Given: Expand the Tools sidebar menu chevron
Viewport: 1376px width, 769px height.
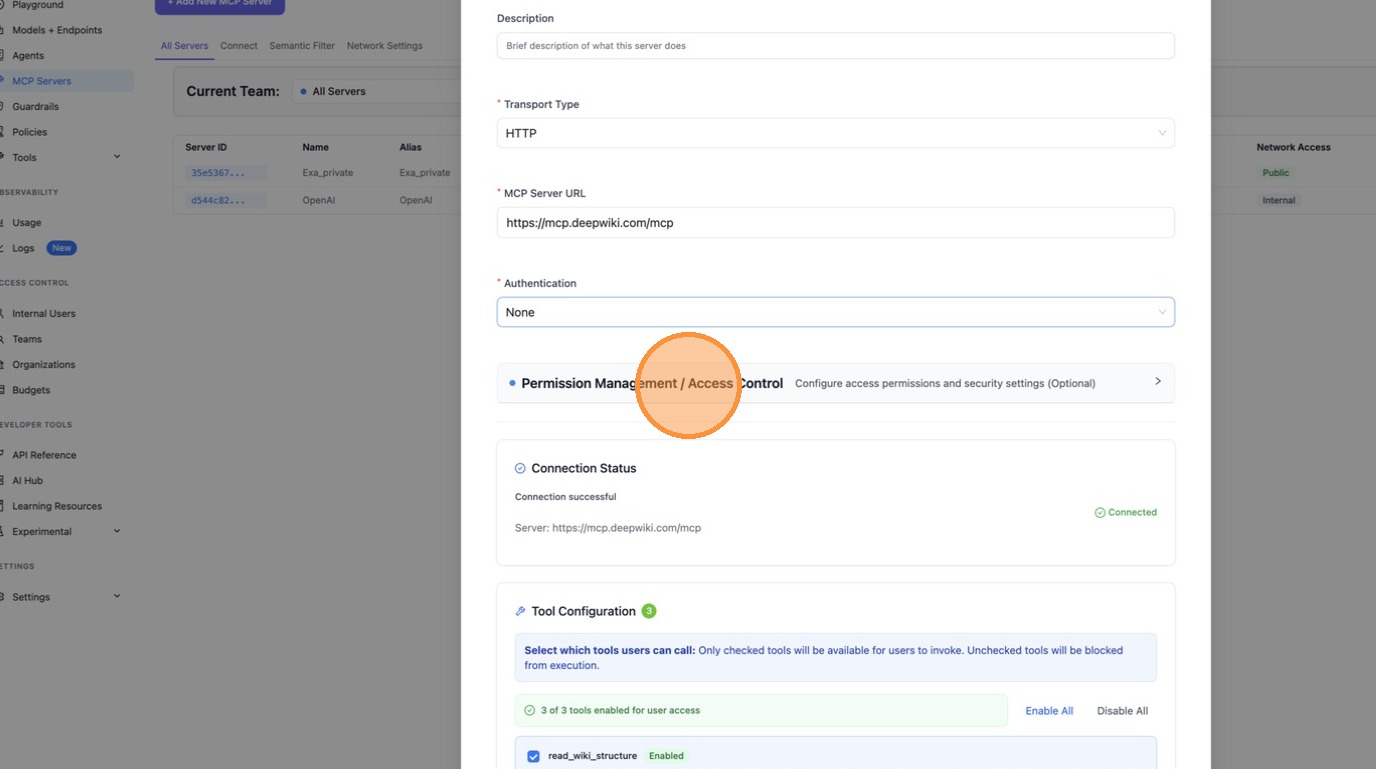Looking at the screenshot, I should (x=117, y=157).
